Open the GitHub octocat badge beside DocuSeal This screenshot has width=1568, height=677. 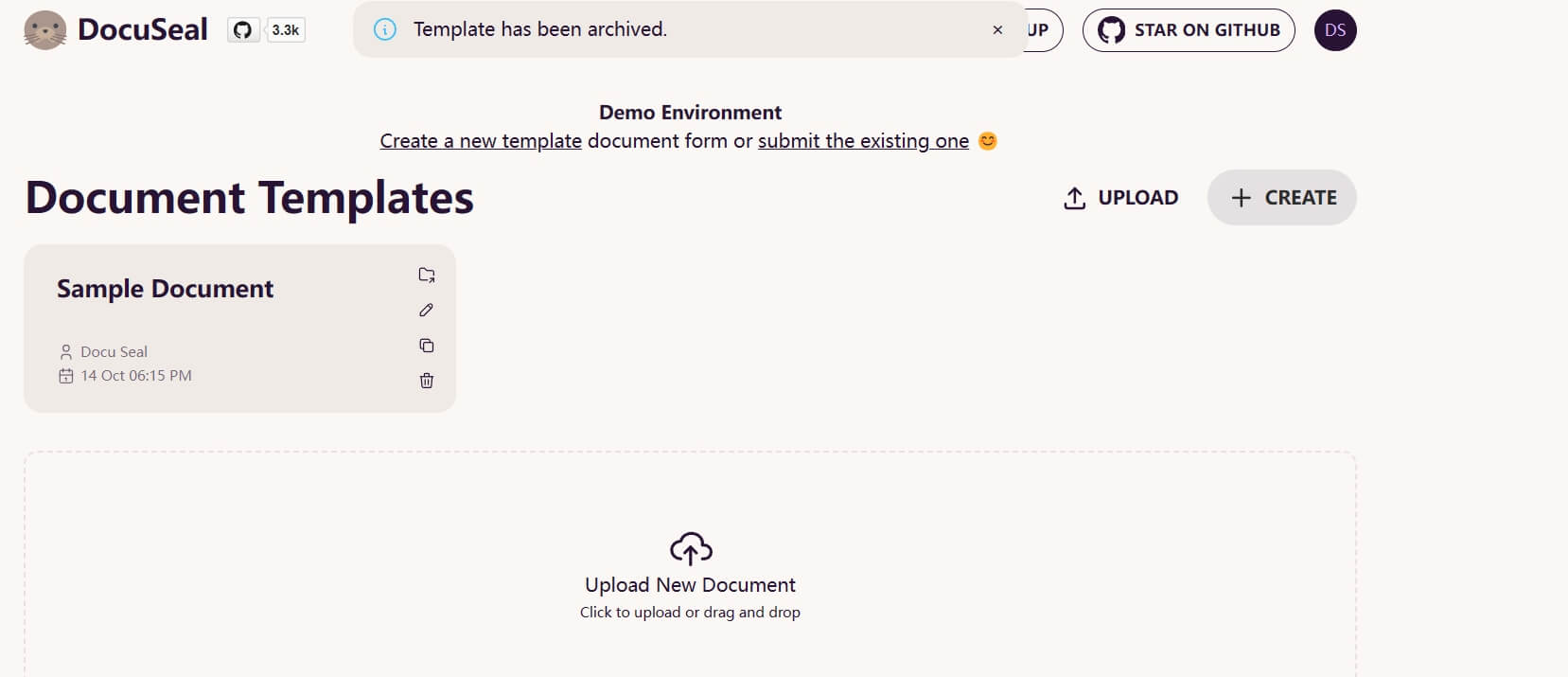[243, 30]
